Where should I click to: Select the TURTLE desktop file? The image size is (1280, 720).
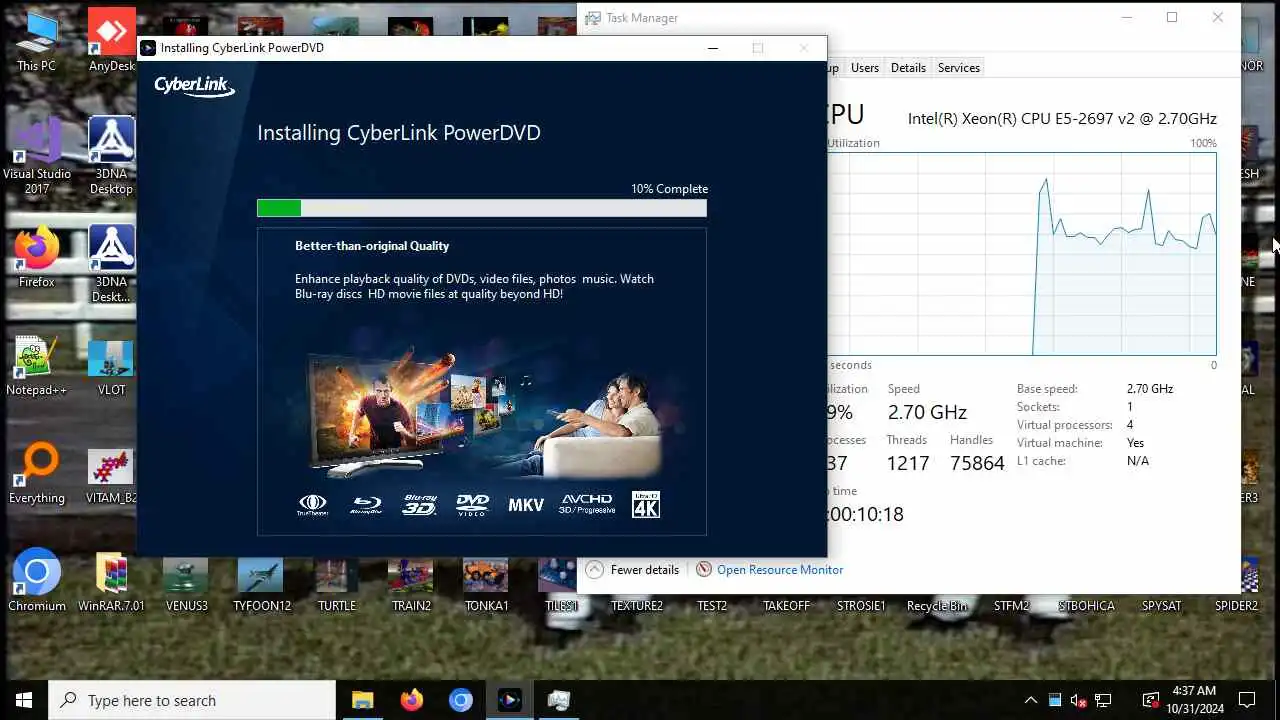[x=336, y=583]
